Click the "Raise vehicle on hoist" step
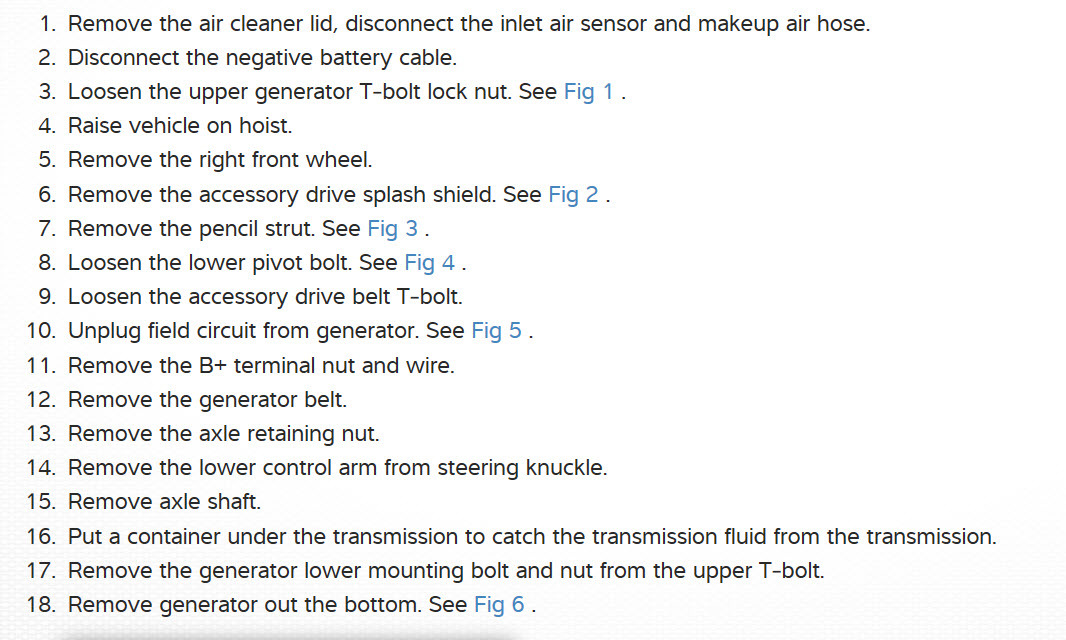The image size is (1066, 640). click(x=179, y=126)
